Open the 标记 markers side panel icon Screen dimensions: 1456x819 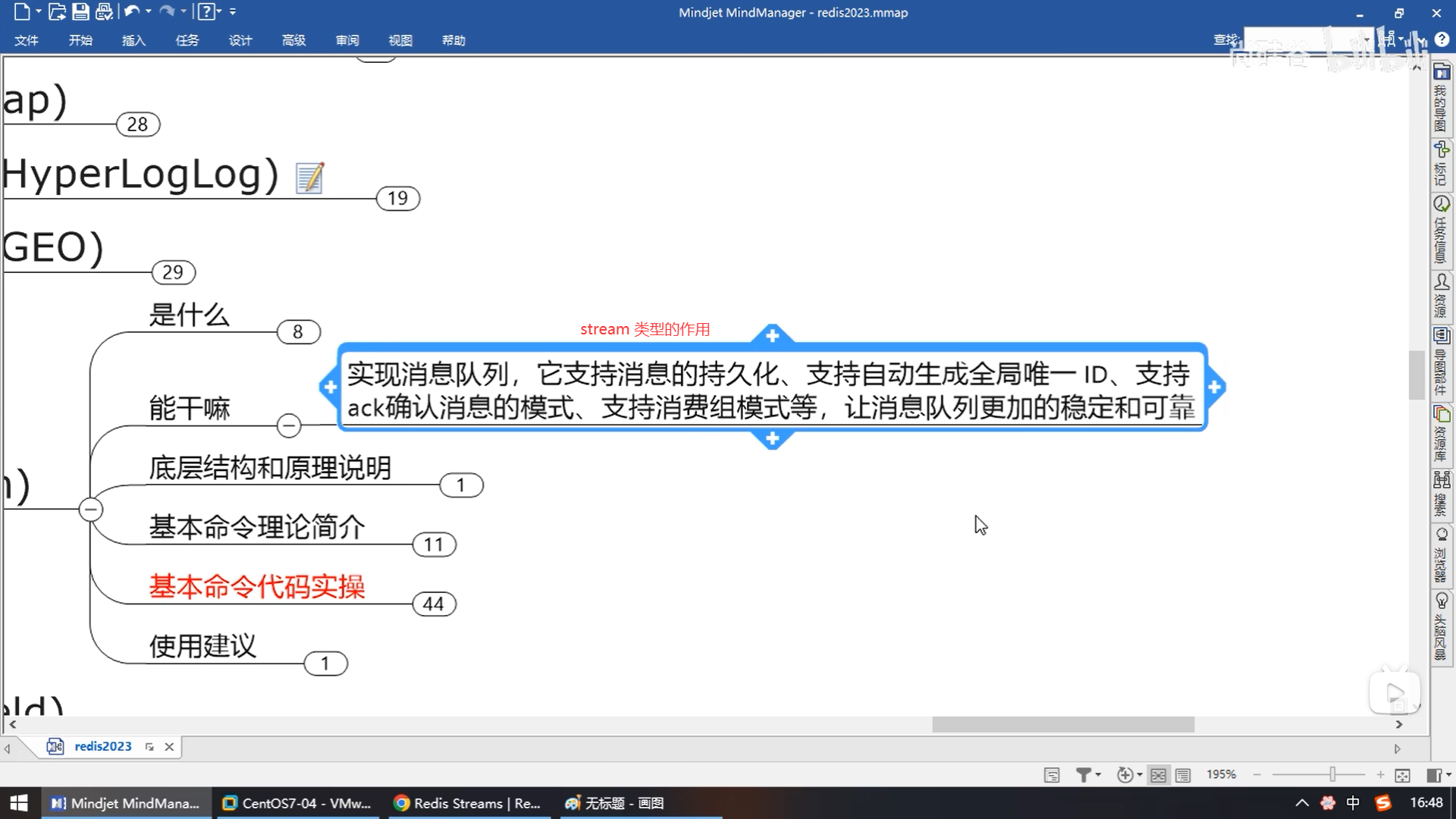[x=1442, y=162]
